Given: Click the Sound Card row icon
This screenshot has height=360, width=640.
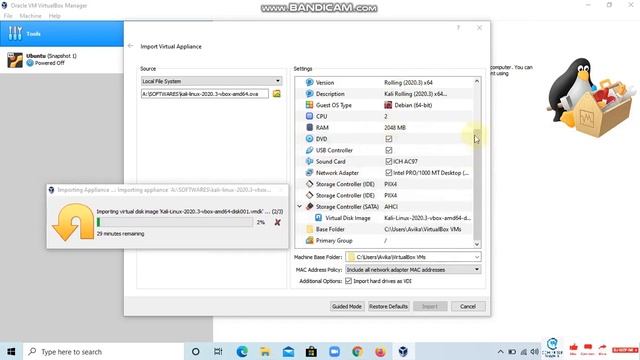Looking at the screenshot, I should click(309, 161).
